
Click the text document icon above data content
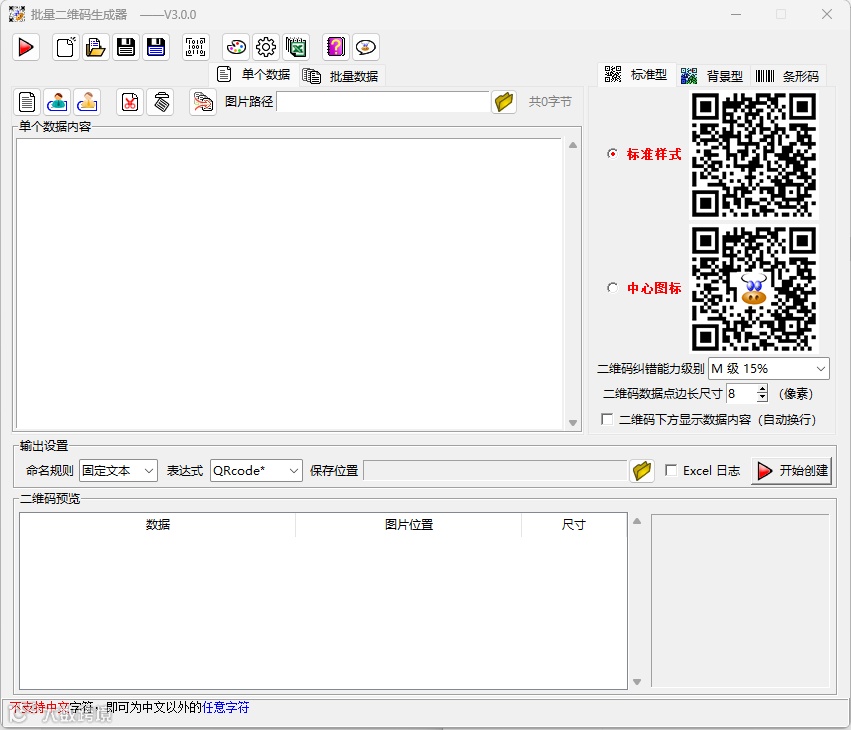point(27,102)
